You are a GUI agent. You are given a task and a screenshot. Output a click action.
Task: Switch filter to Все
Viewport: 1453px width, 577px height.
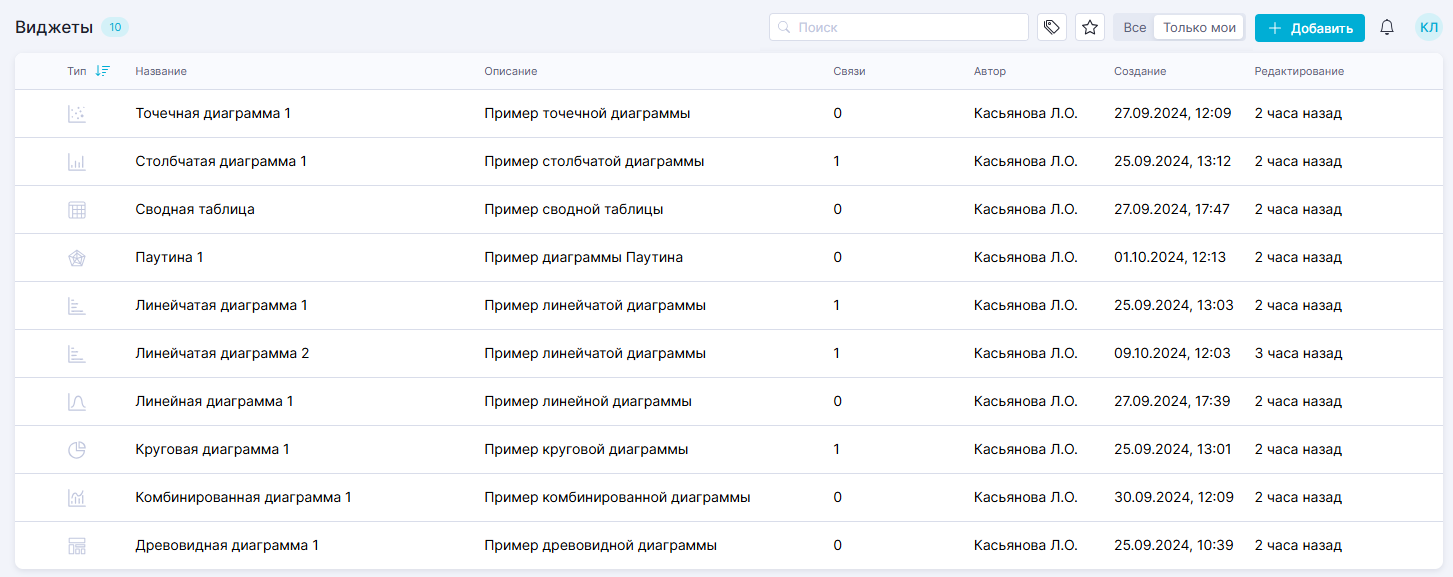1134,27
